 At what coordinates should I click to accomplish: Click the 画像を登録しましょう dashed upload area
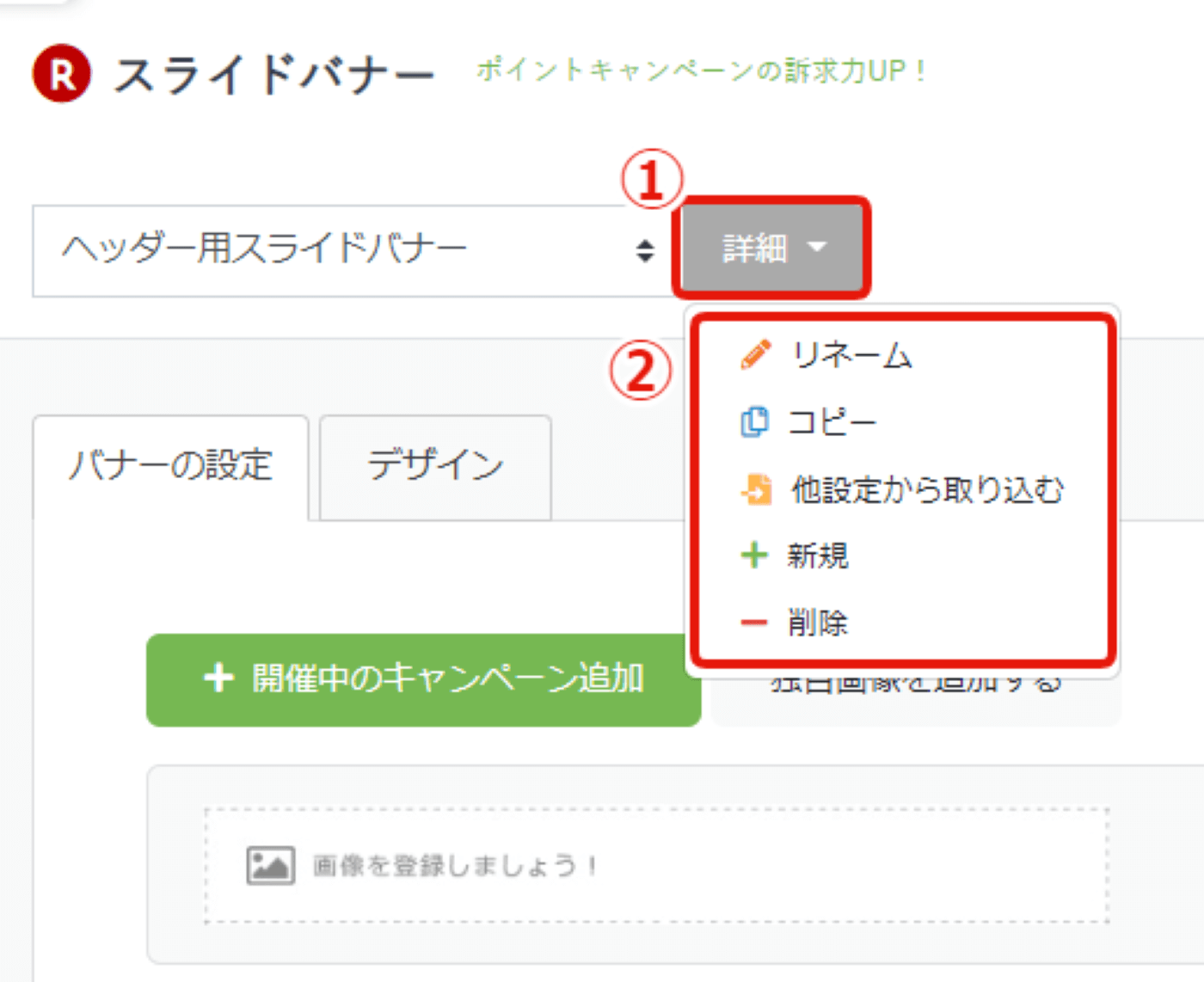[x=656, y=865]
